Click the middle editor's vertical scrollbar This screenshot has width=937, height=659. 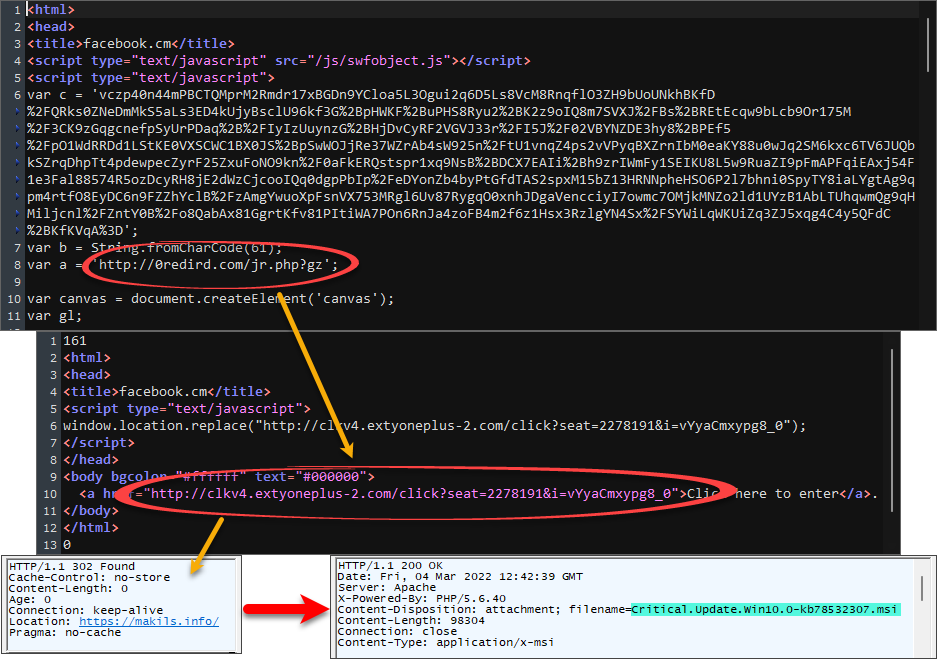coord(892,430)
